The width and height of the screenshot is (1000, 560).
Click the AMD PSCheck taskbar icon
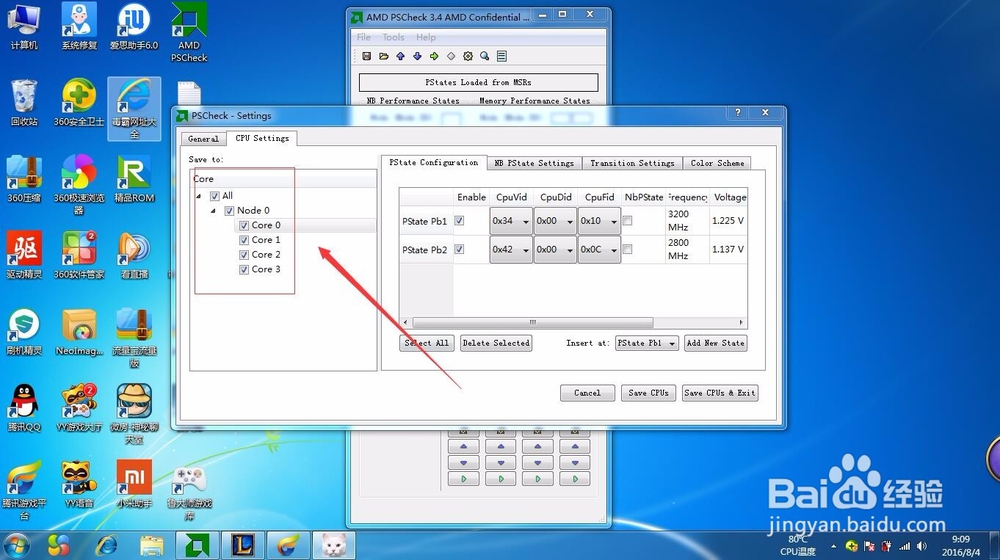(x=197, y=545)
